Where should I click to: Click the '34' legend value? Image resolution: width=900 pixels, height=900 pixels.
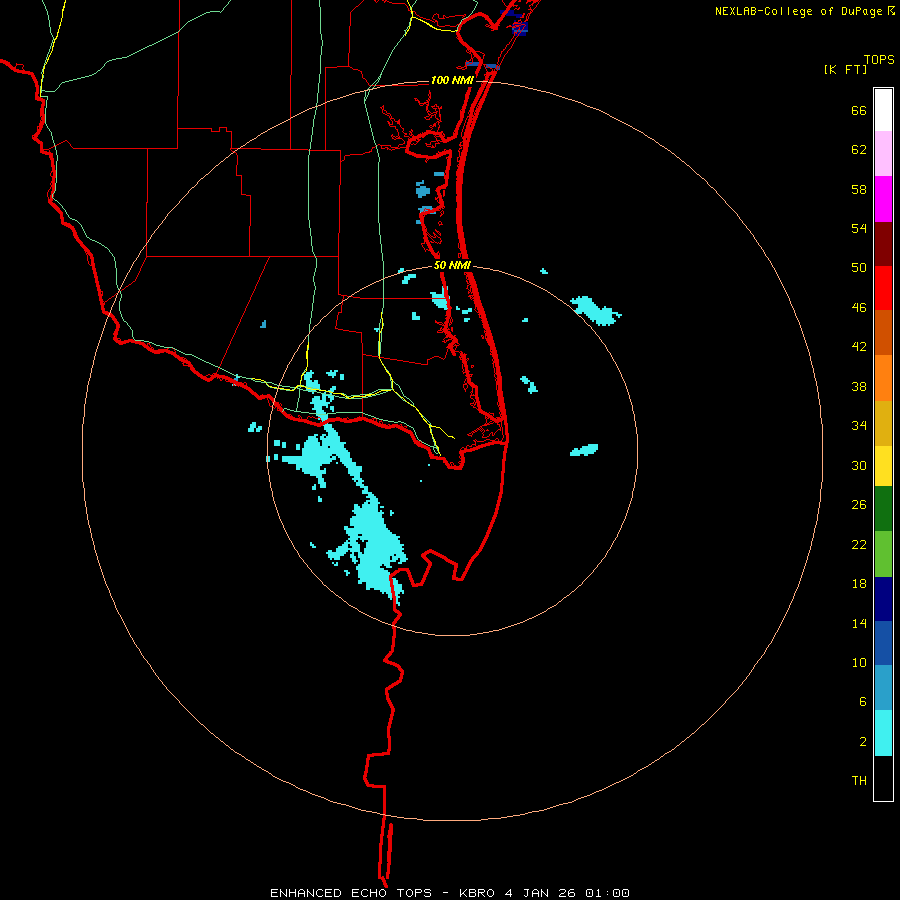(x=859, y=425)
